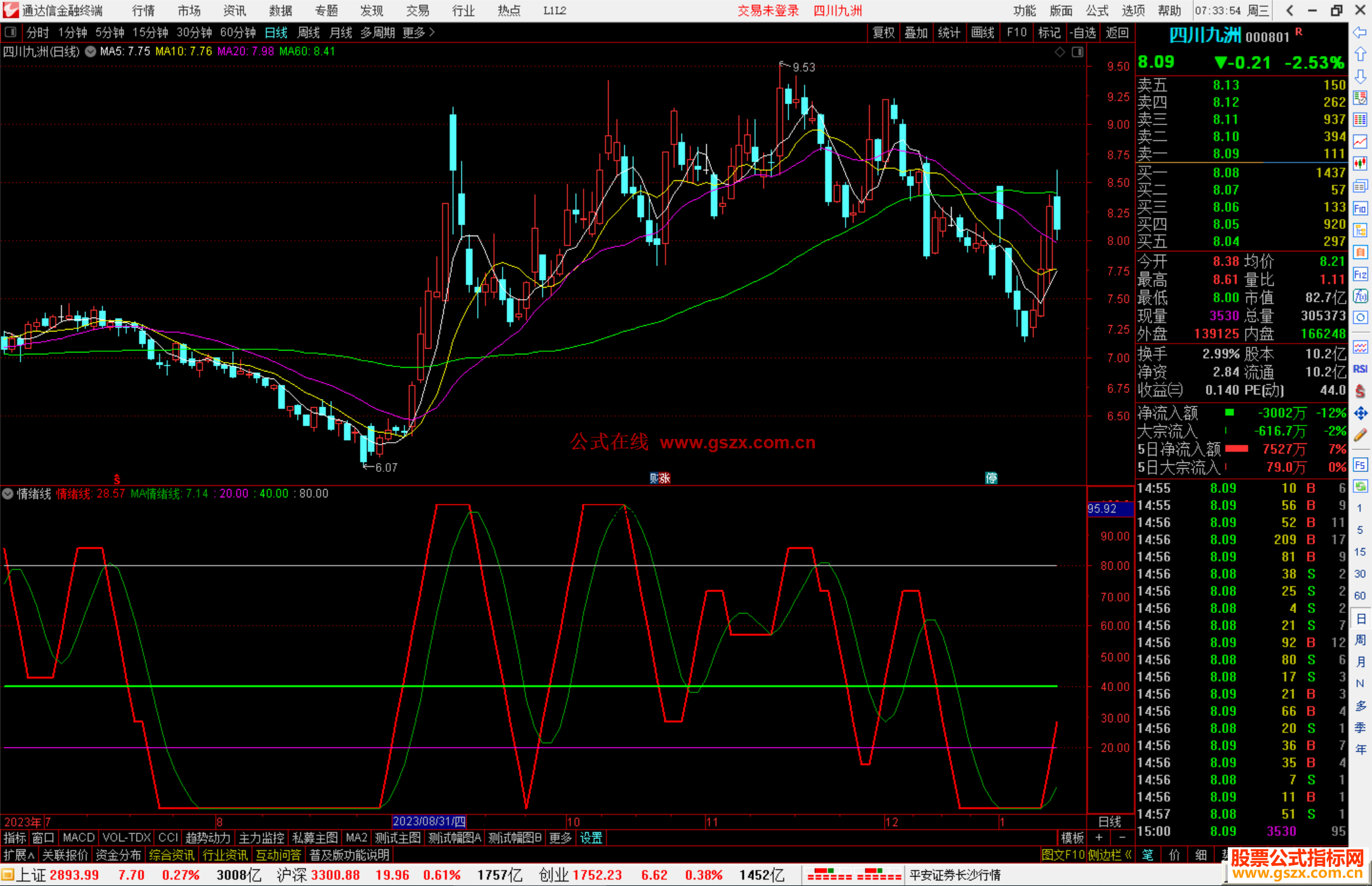The height and width of the screenshot is (886, 1372).
Task: Expand the 扩展 panel at bottom left
Action: coord(18,855)
